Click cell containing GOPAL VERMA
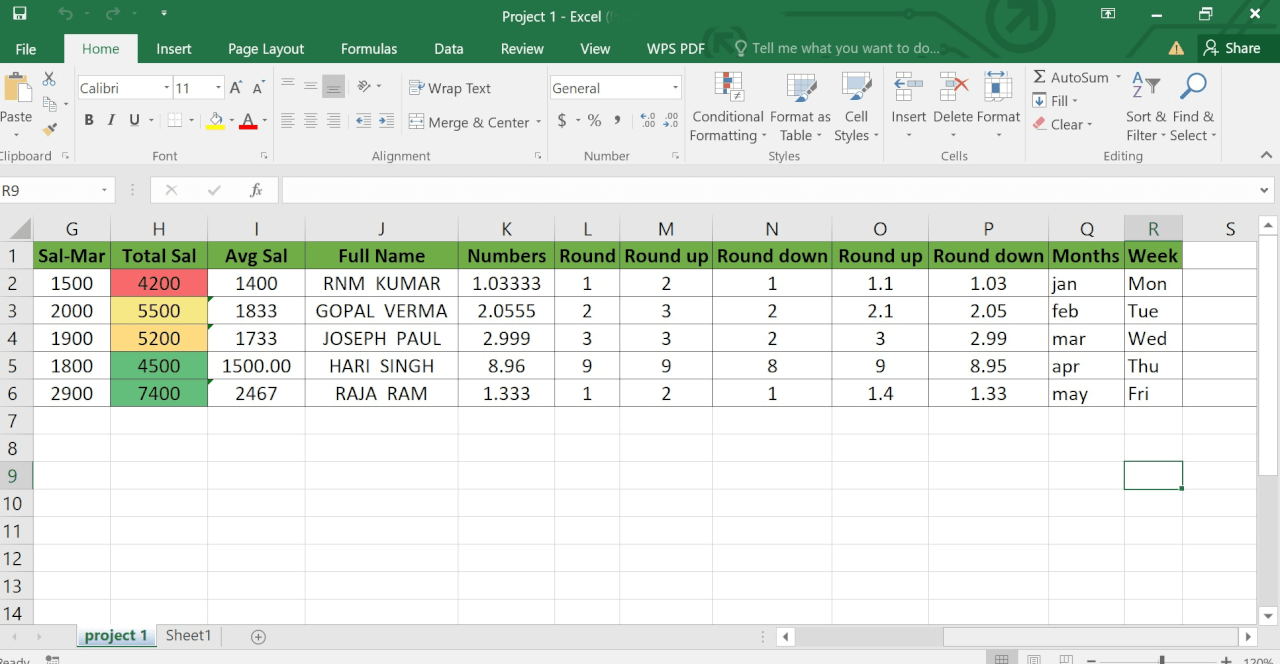 (x=382, y=311)
